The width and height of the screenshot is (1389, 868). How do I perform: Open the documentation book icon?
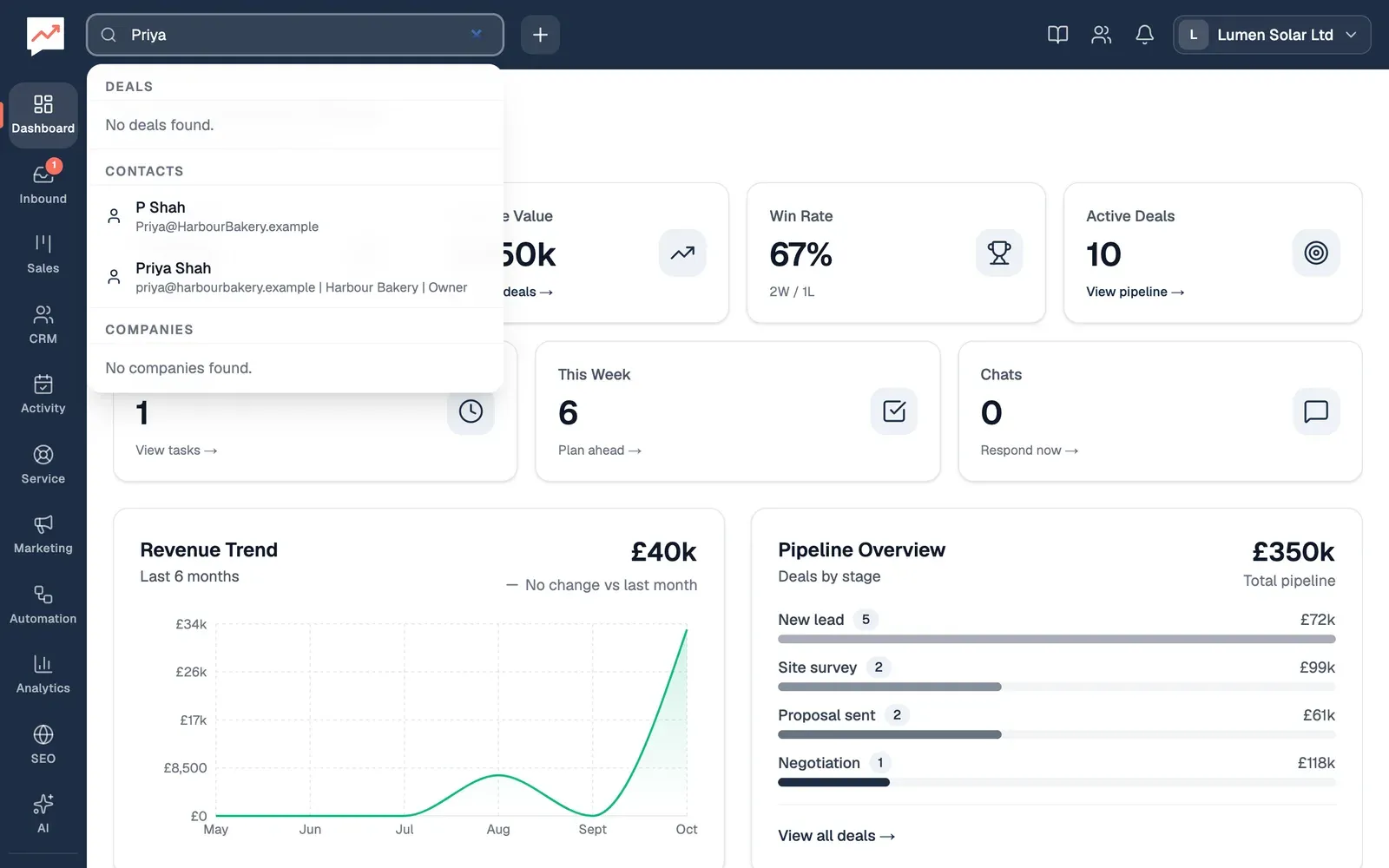(x=1057, y=35)
